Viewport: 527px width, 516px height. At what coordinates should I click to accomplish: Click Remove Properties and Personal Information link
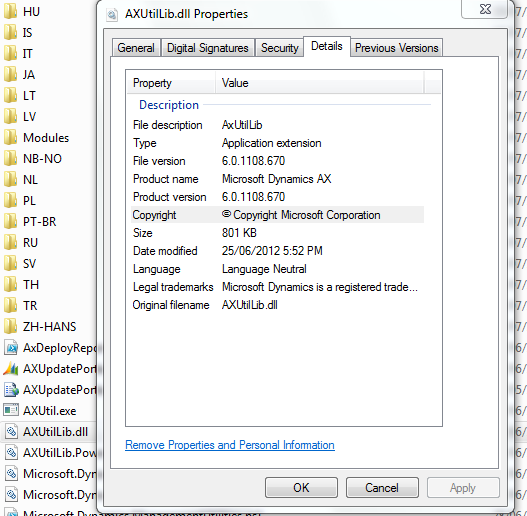(230, 445)
